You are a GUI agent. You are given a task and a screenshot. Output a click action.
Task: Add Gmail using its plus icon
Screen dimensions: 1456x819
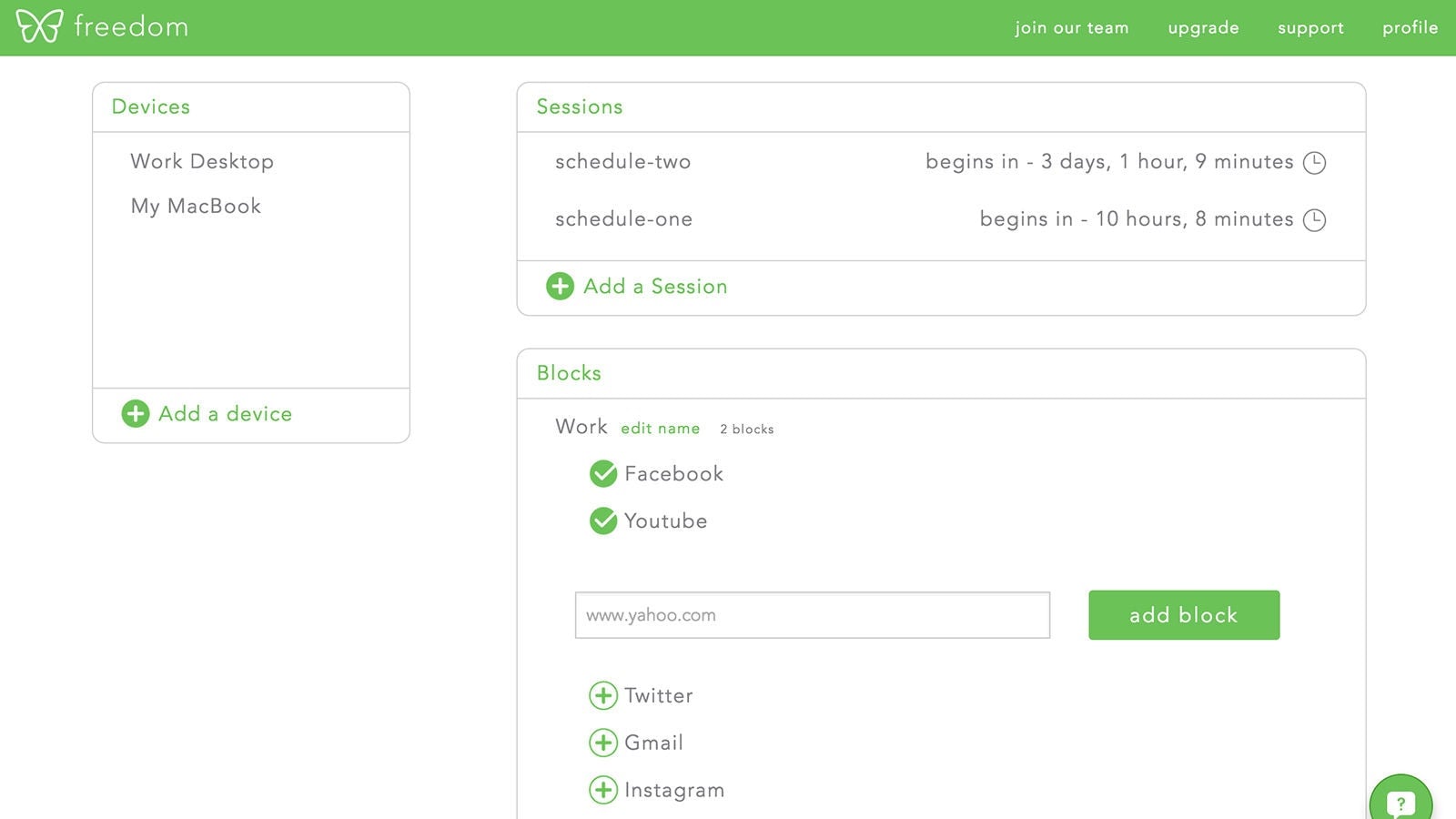point(602,743)
